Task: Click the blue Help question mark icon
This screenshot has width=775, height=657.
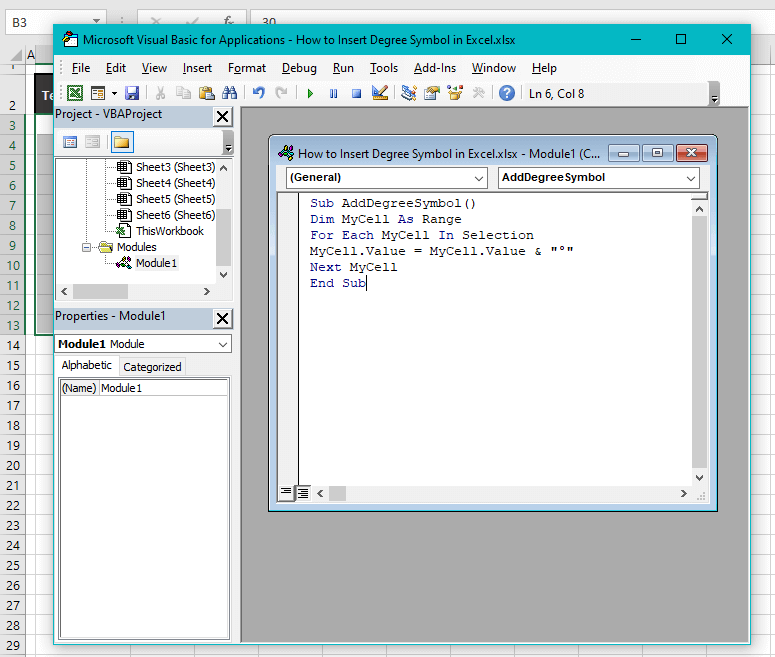Action: (x=507, y=93)
